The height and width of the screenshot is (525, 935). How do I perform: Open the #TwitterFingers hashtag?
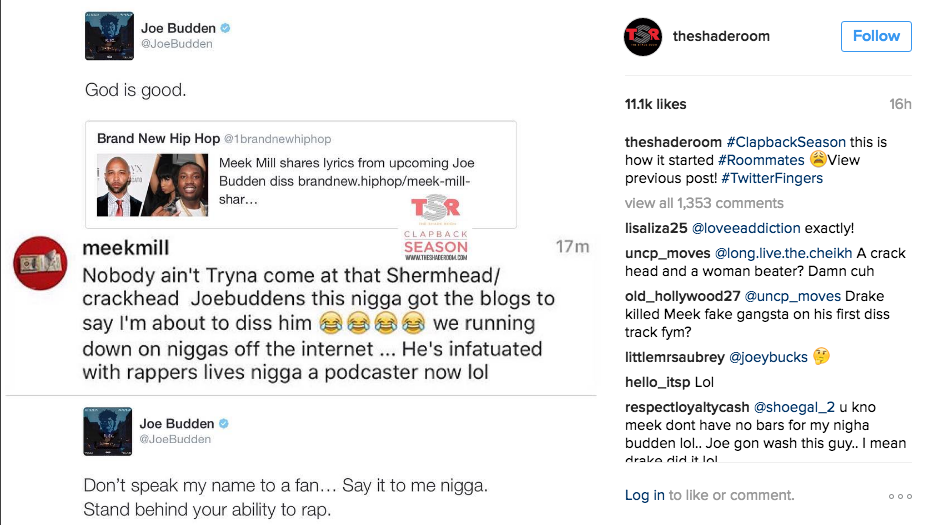pyautogui.click(x=772, y=178)
